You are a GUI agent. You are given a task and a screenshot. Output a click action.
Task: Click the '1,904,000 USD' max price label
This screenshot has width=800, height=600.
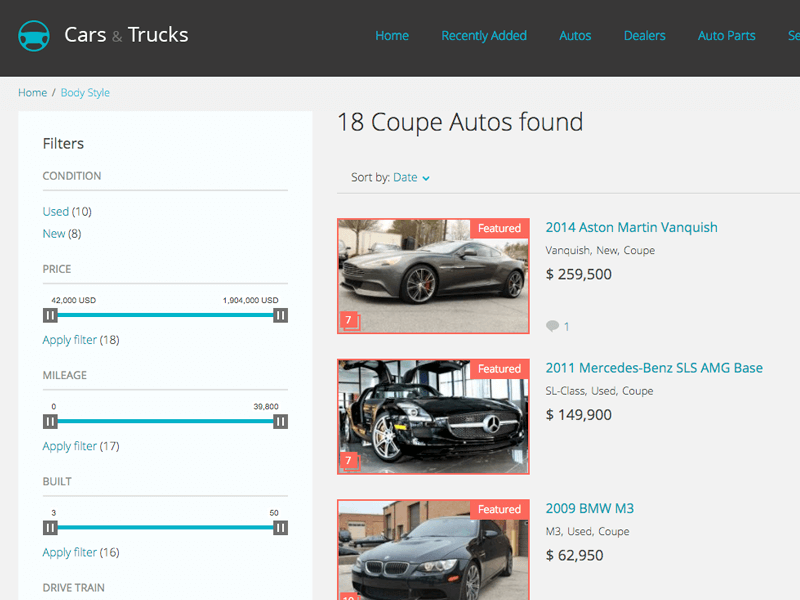coord(251,300)
